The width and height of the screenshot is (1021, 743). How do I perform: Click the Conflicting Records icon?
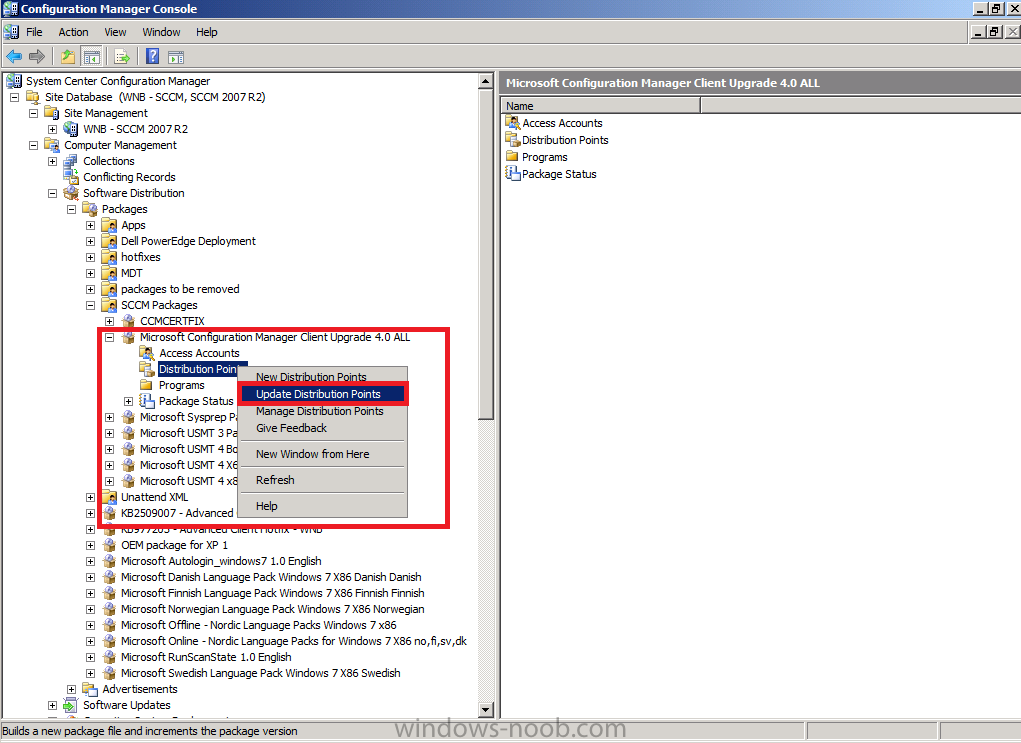(71, 177)
